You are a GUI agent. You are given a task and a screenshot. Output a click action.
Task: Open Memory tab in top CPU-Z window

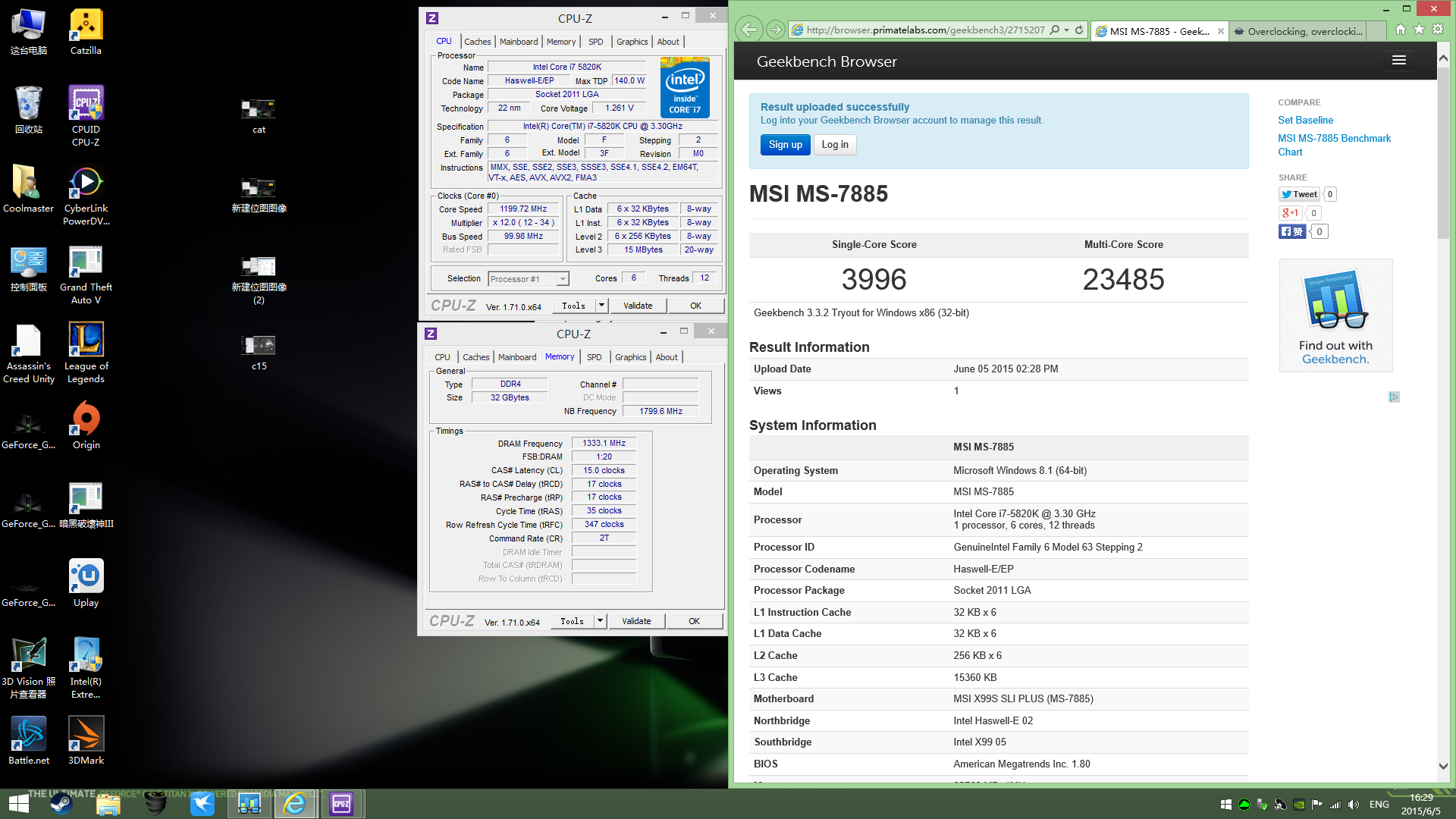[561, 42]
